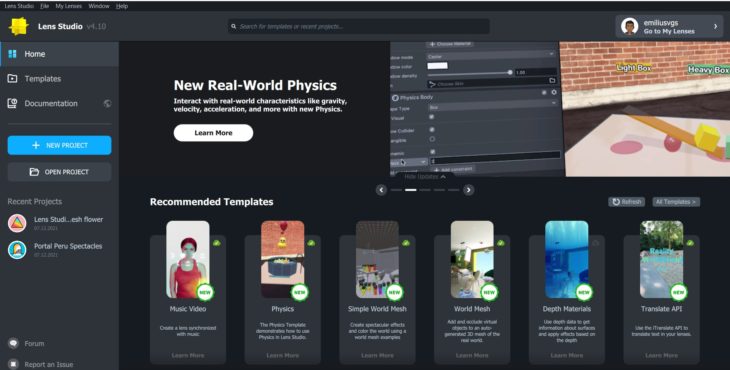This screenshot has height=370, width=730.
Task: Open All Templates button
Action: pos(676,202)
